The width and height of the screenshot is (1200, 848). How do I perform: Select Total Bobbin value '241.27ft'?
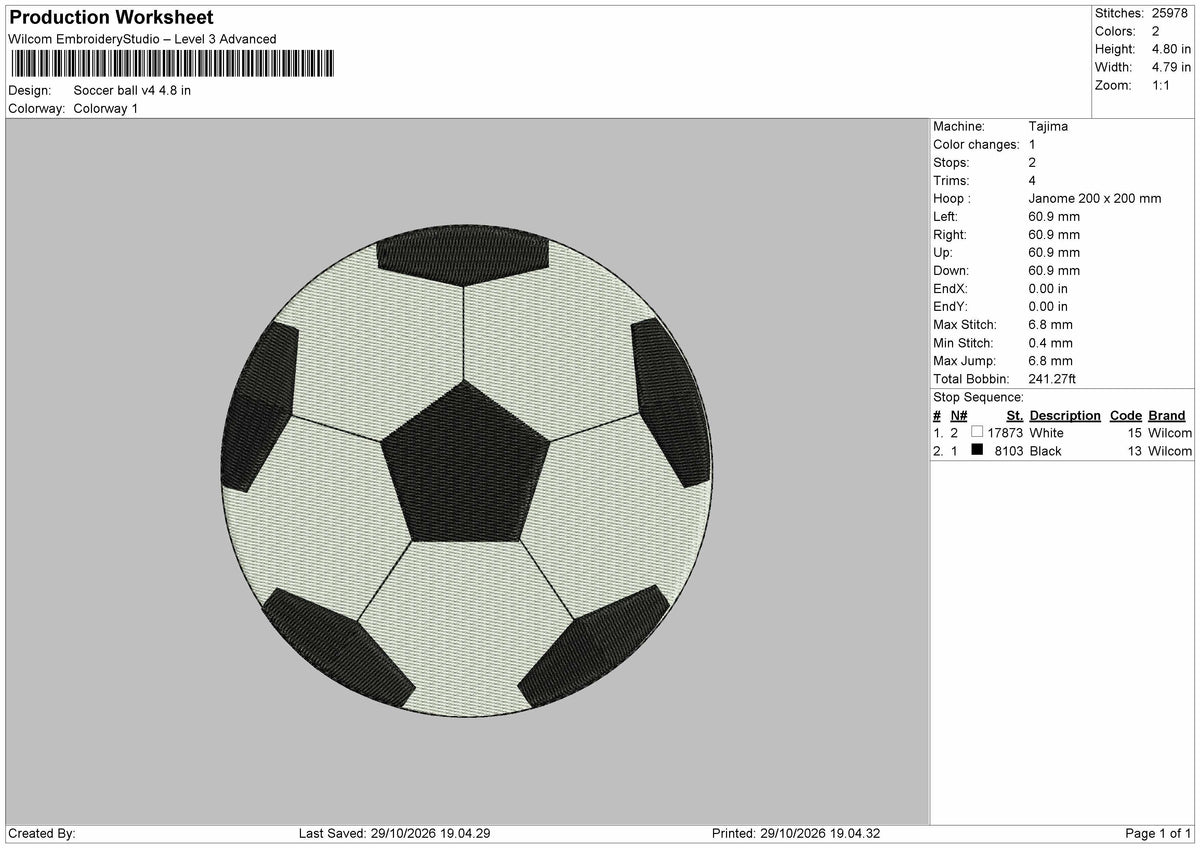1052,378
